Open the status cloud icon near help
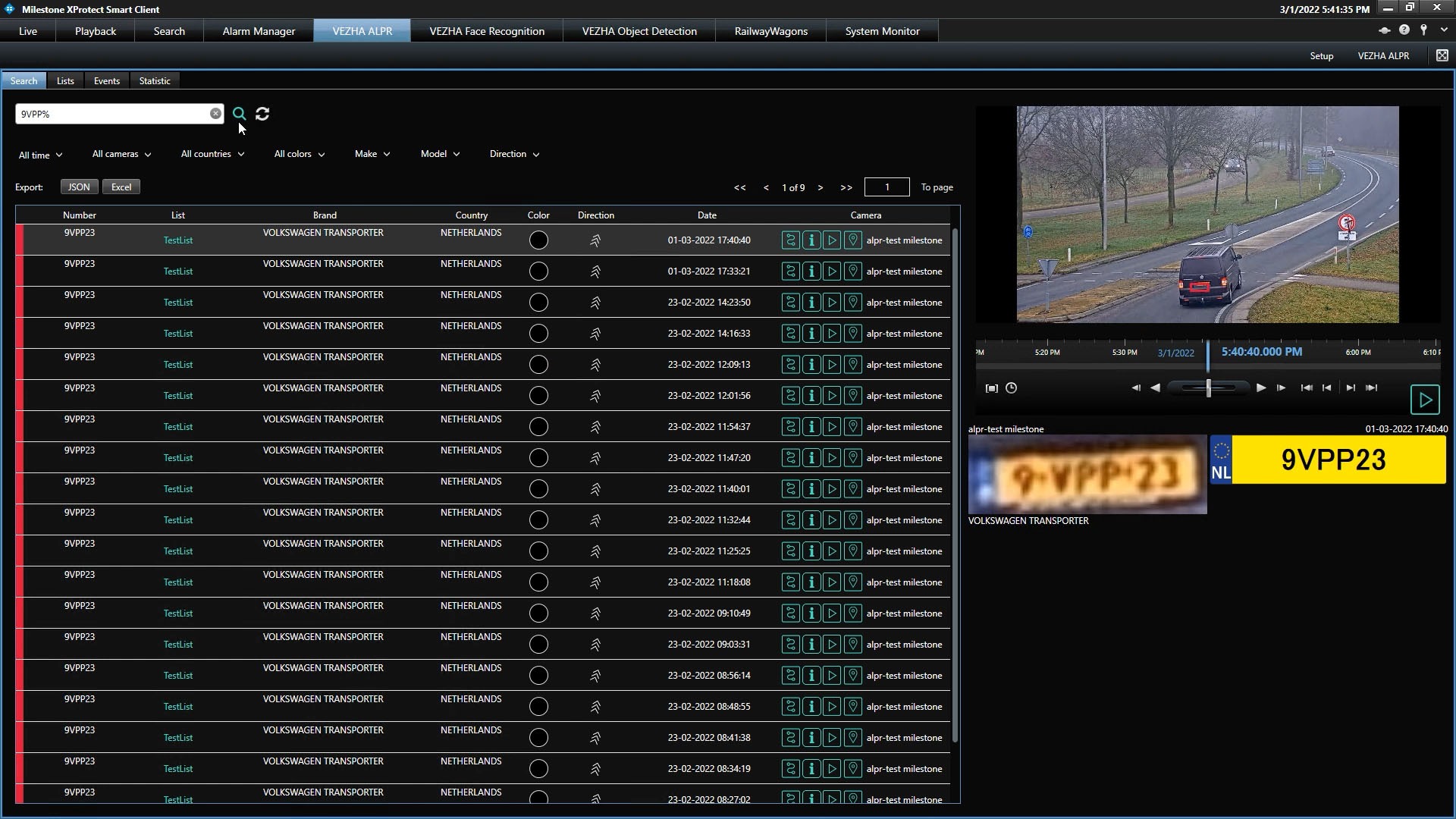Screen dimensions: 1456x819 point(1384,30)
